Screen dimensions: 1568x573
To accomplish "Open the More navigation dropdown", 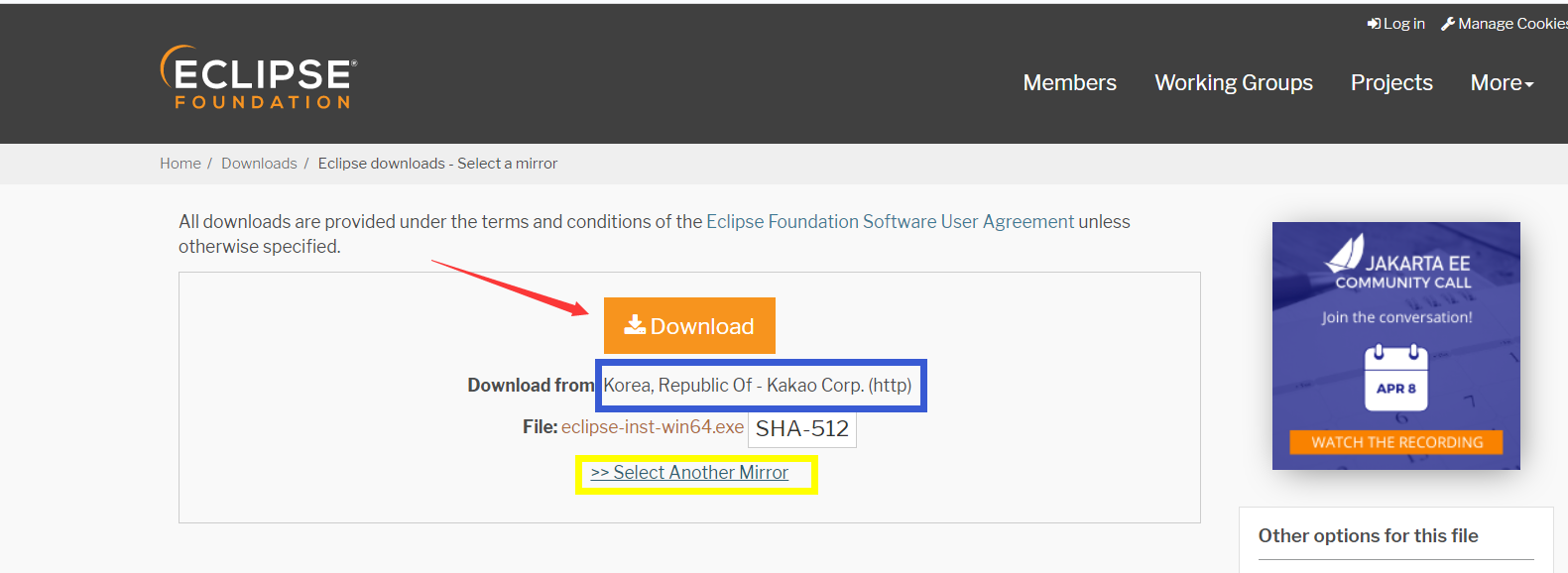I will click(1502, 83).
